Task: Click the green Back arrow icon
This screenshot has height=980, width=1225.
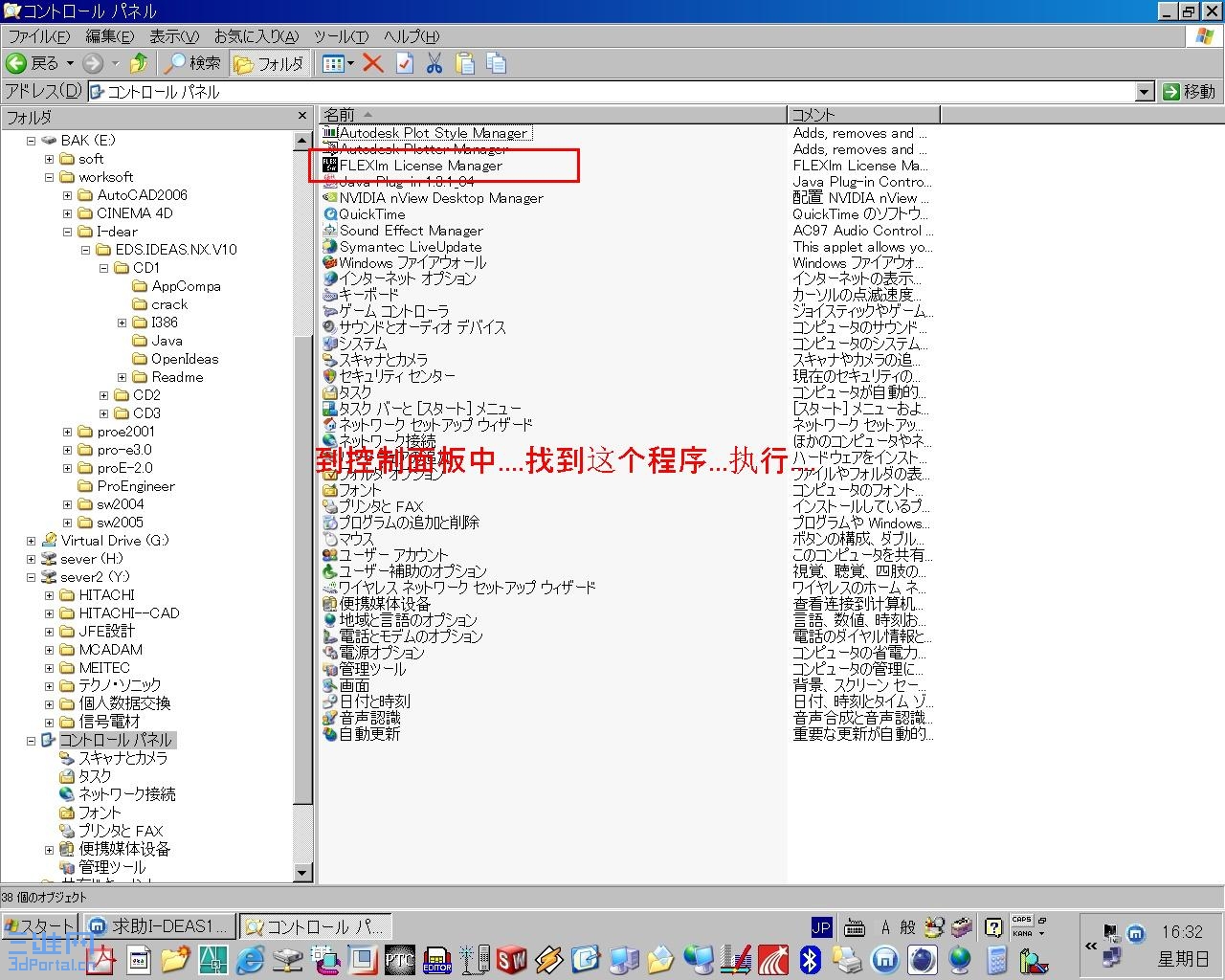Action: (x=16, y=63)
